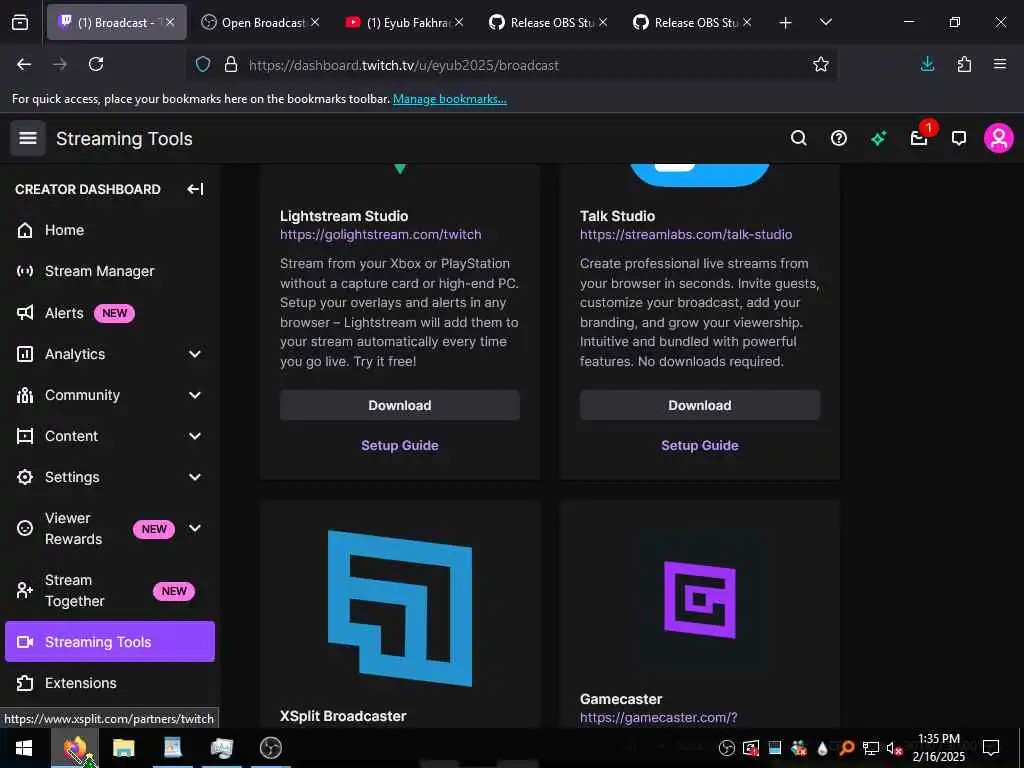Open a new browser tab

click(x=786, y=23)
